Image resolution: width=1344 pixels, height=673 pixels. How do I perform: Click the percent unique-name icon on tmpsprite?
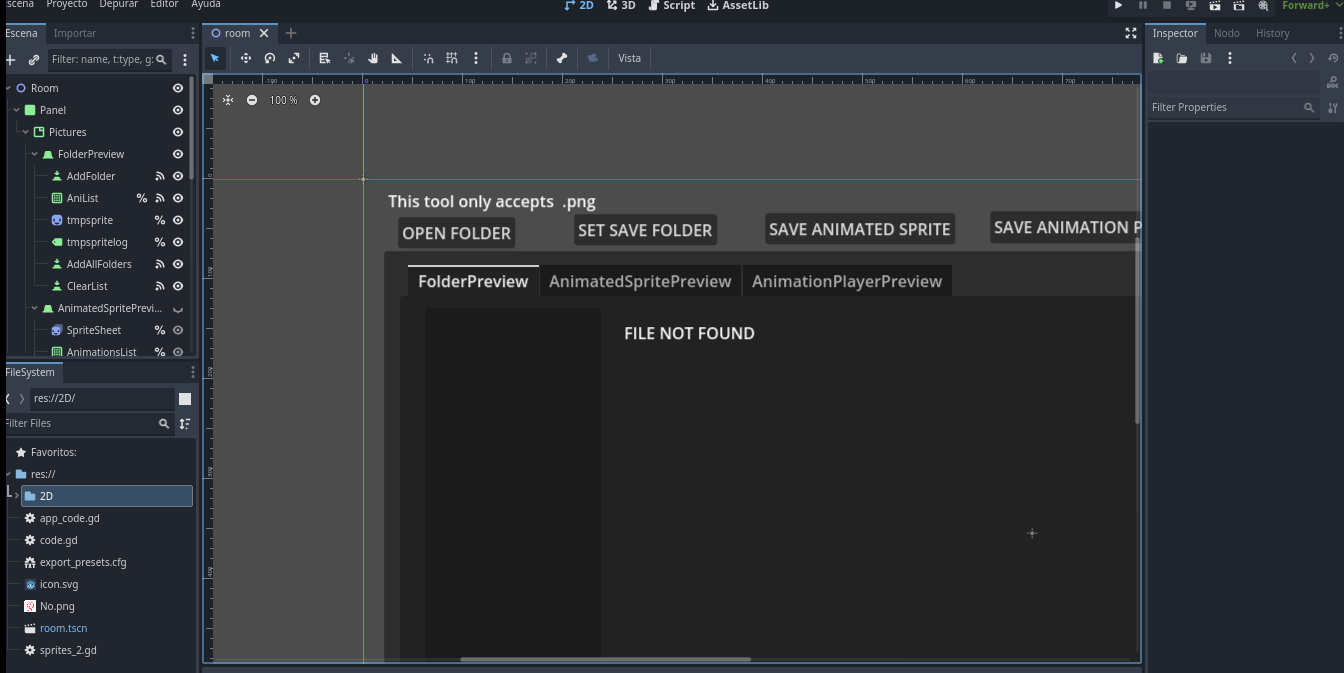(x=159, y=220)
